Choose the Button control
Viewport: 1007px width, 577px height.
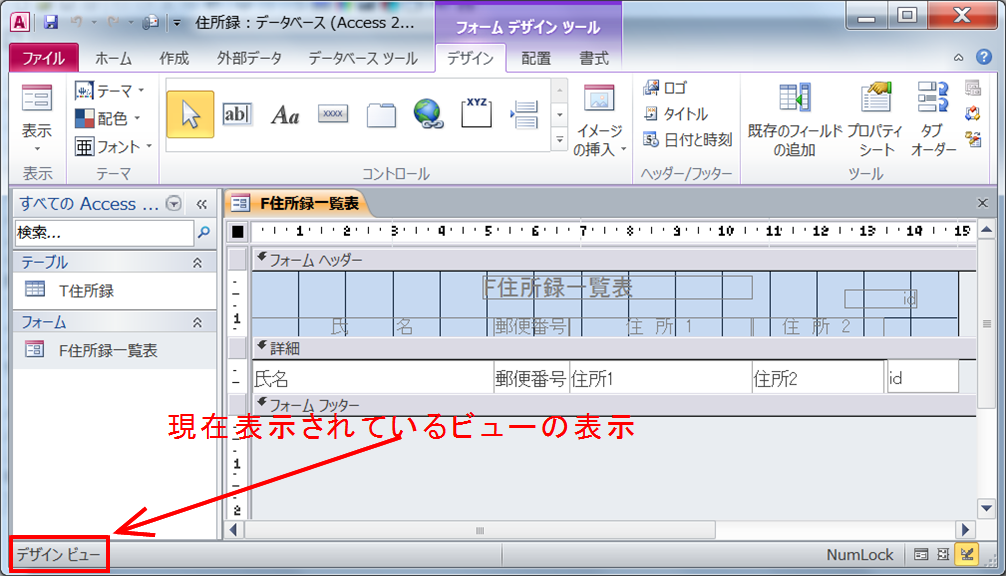click(x=333, y=114)
